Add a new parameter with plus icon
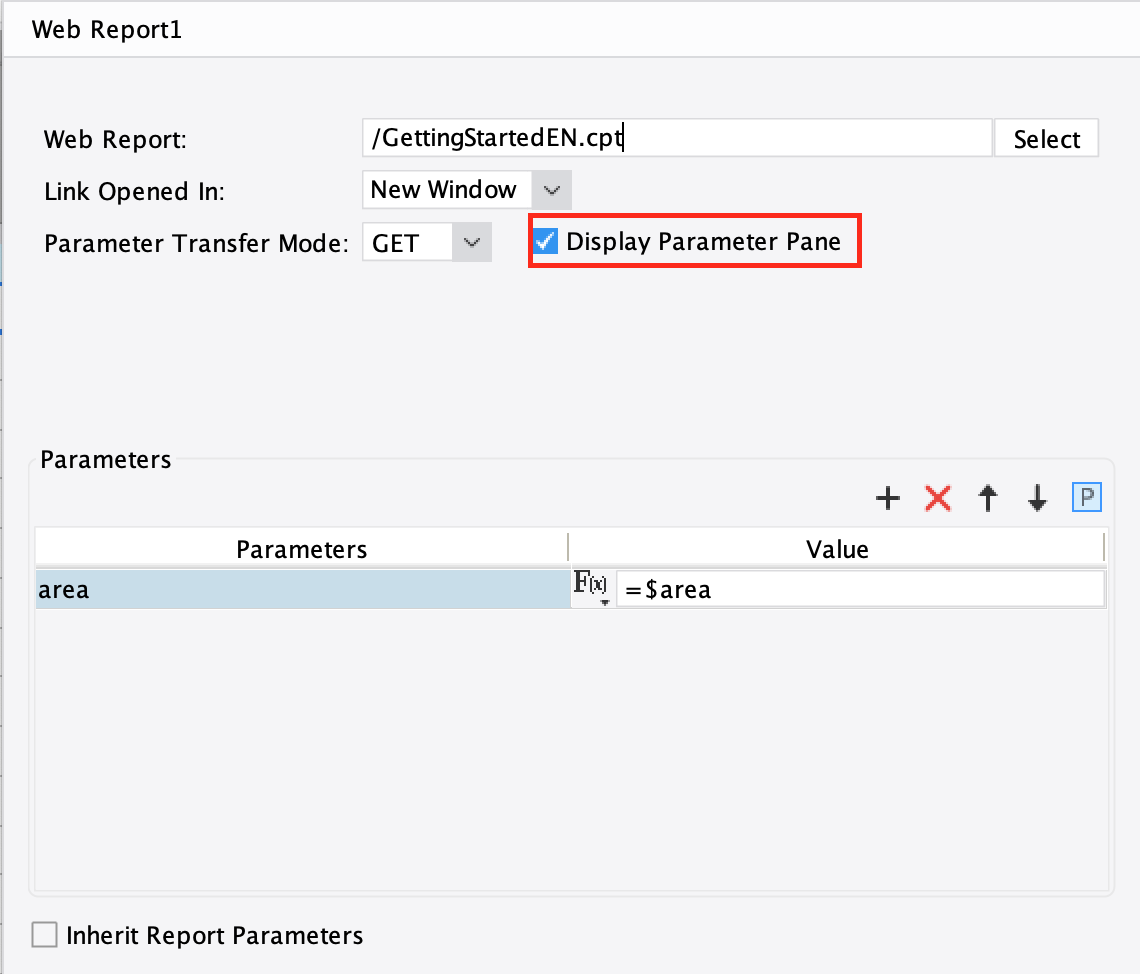This screenshot has width=1140, height=974. tap(888, 499)
